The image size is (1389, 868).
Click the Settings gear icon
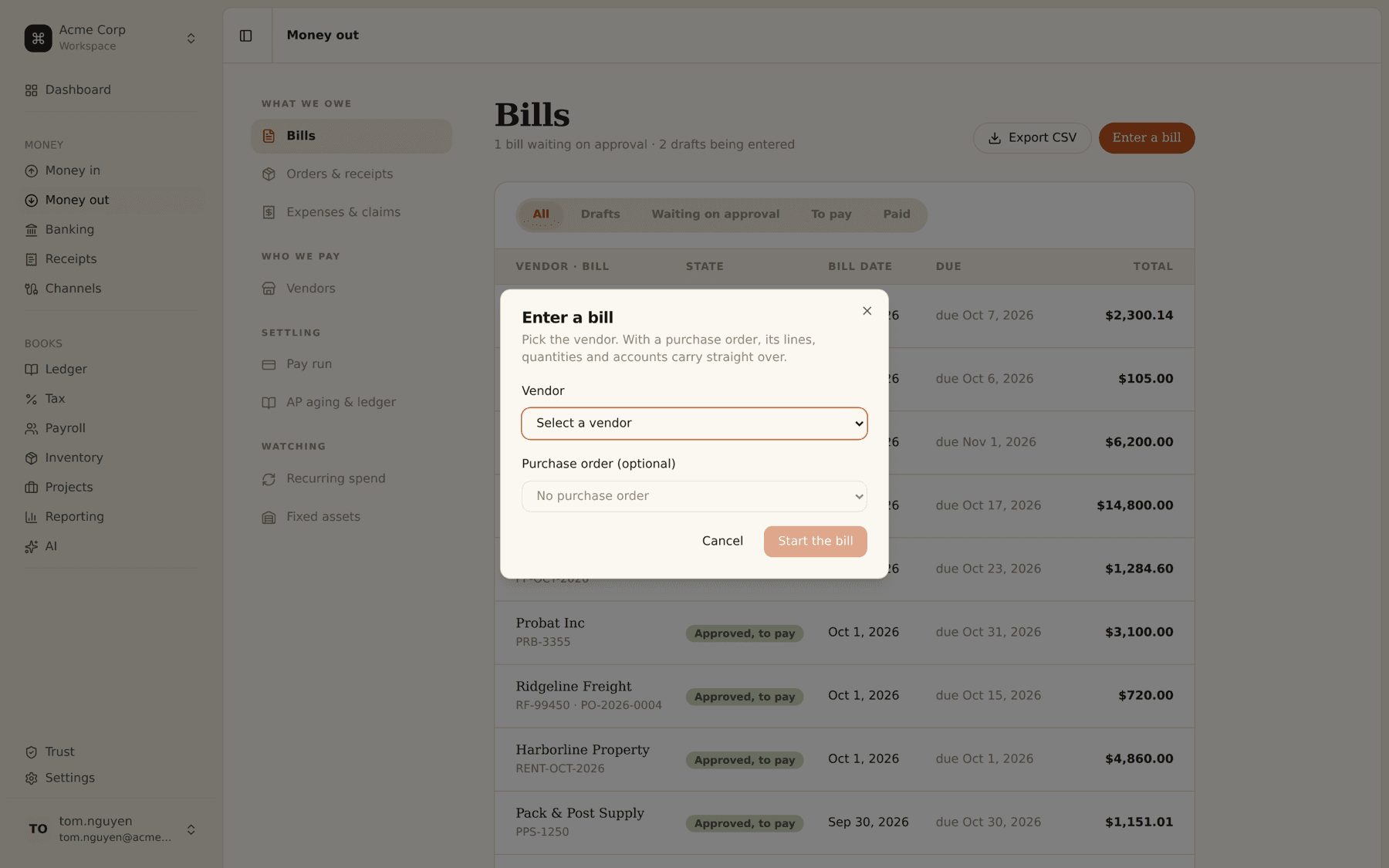point(31,778)
